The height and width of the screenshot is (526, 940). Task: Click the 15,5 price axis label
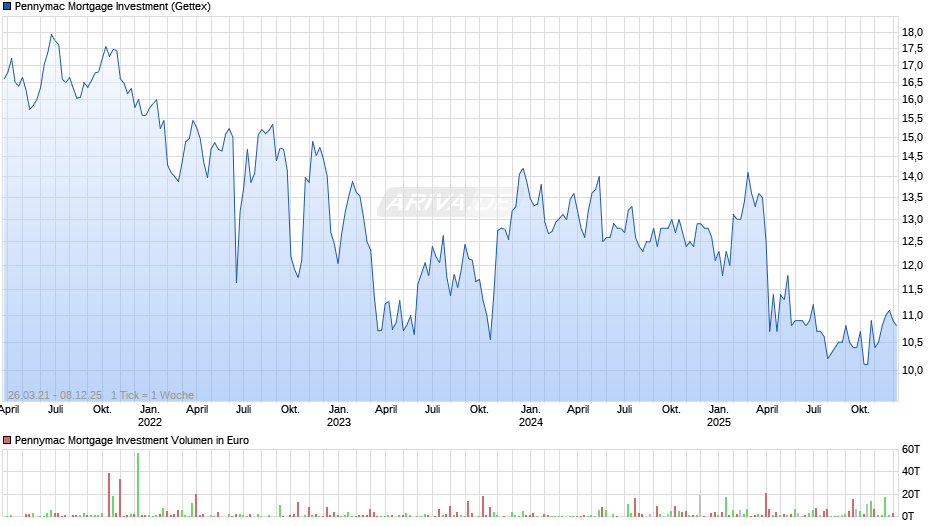tap(912, 119)
